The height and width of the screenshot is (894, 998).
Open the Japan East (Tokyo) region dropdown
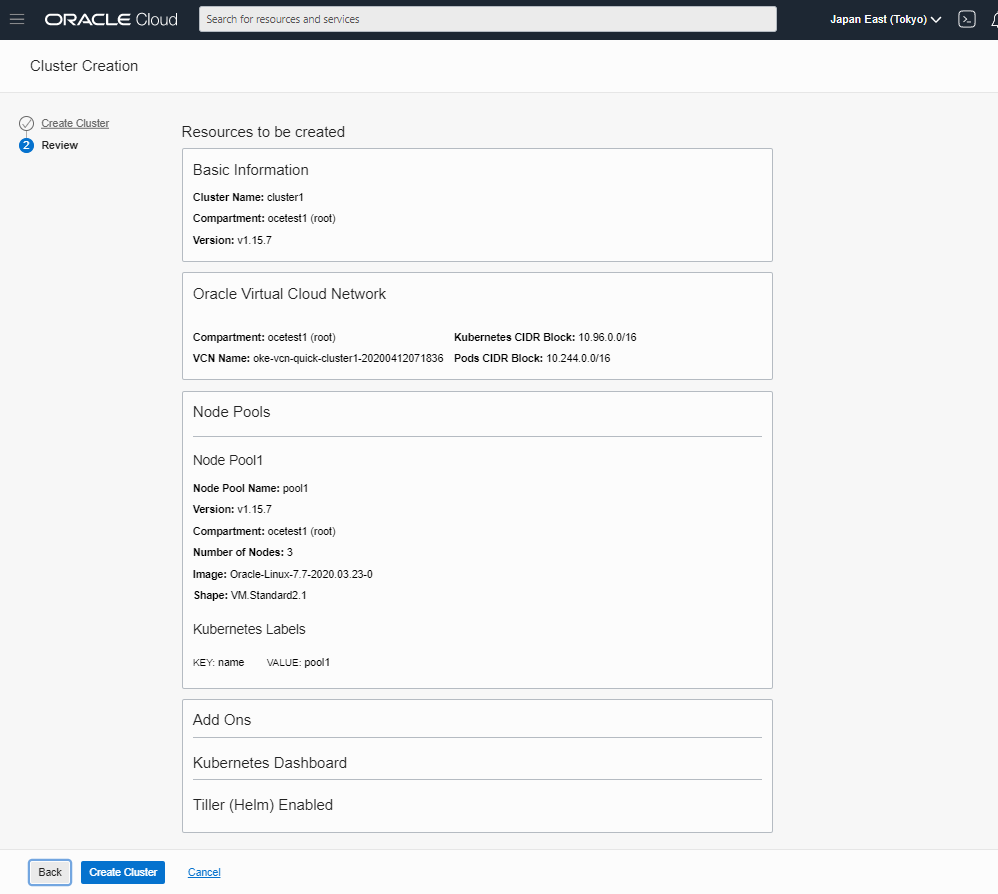(x=885, y=19)
